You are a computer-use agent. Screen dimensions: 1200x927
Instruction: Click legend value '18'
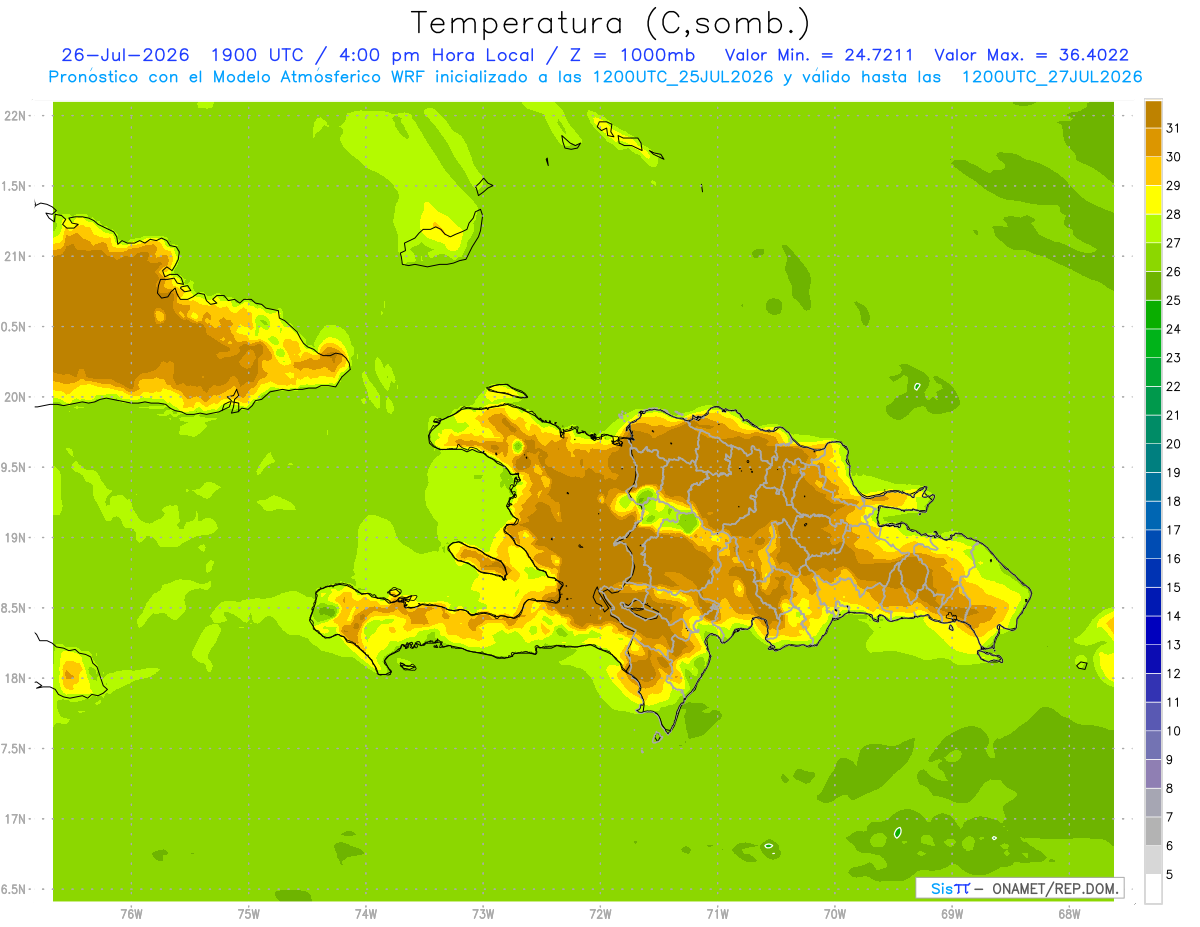[x=1173, y=501]
